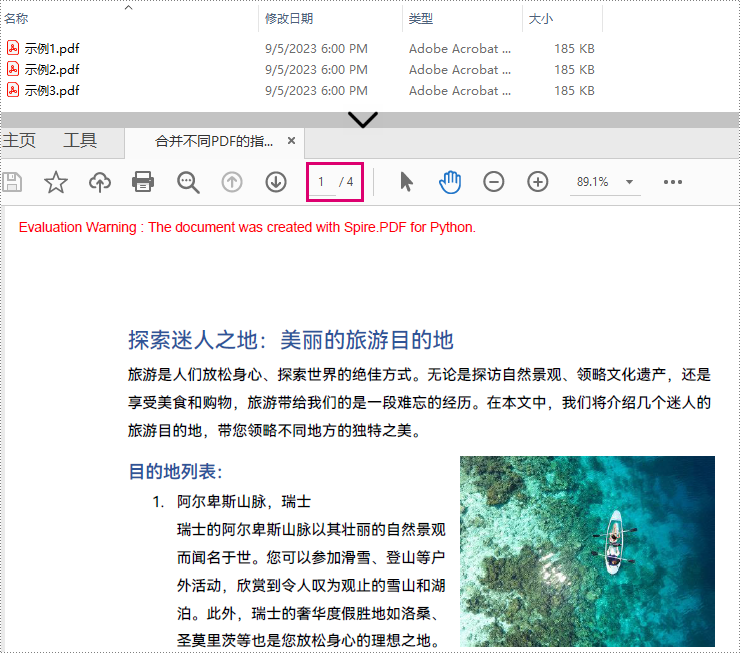Go to previous page arrow icon
This screenshot has height=653, width=740.
(232, 182)
